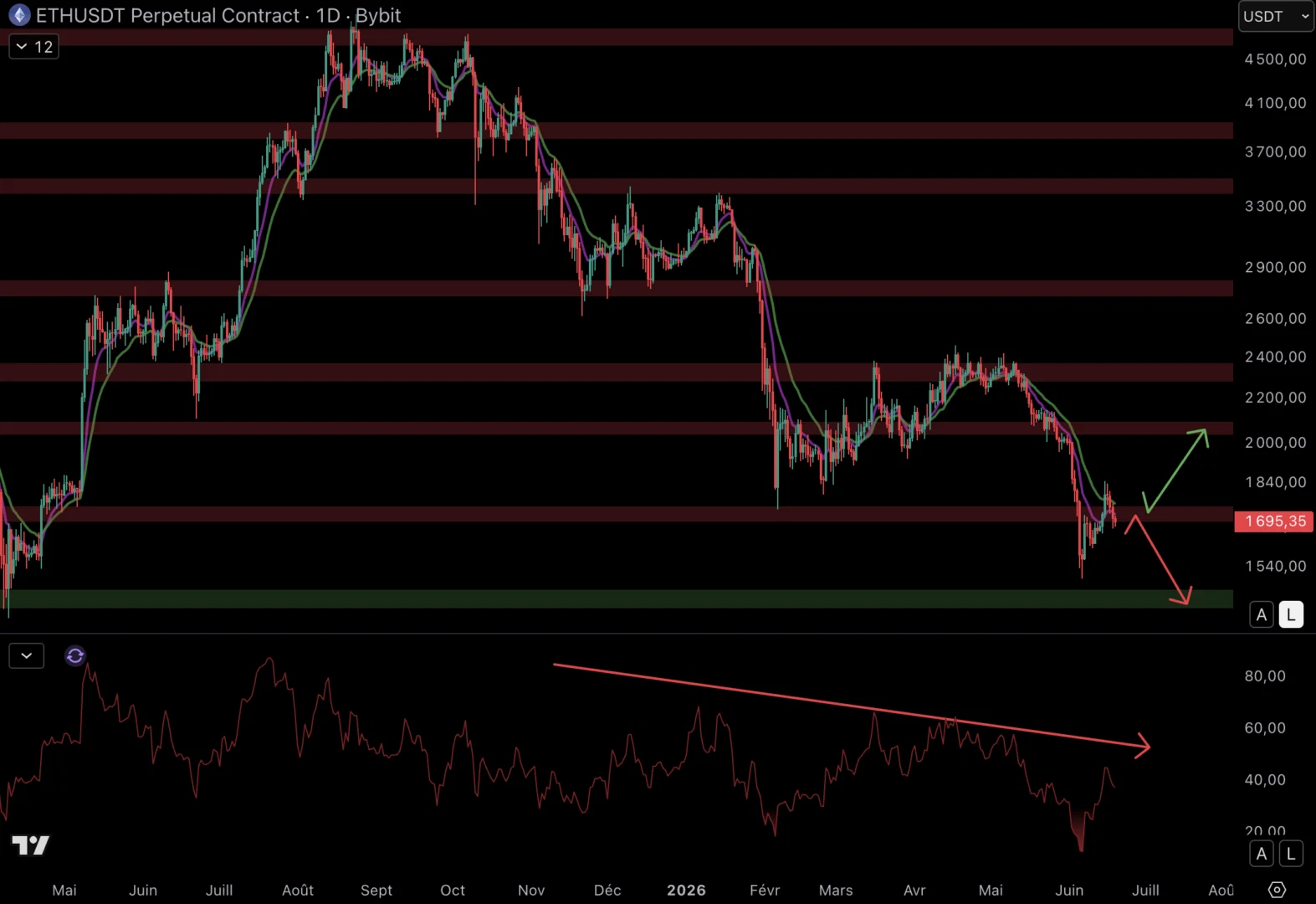Click the Ethereum symbol logo icon
This screenshot has height=904, width=1316.
(x=19, y=15)
